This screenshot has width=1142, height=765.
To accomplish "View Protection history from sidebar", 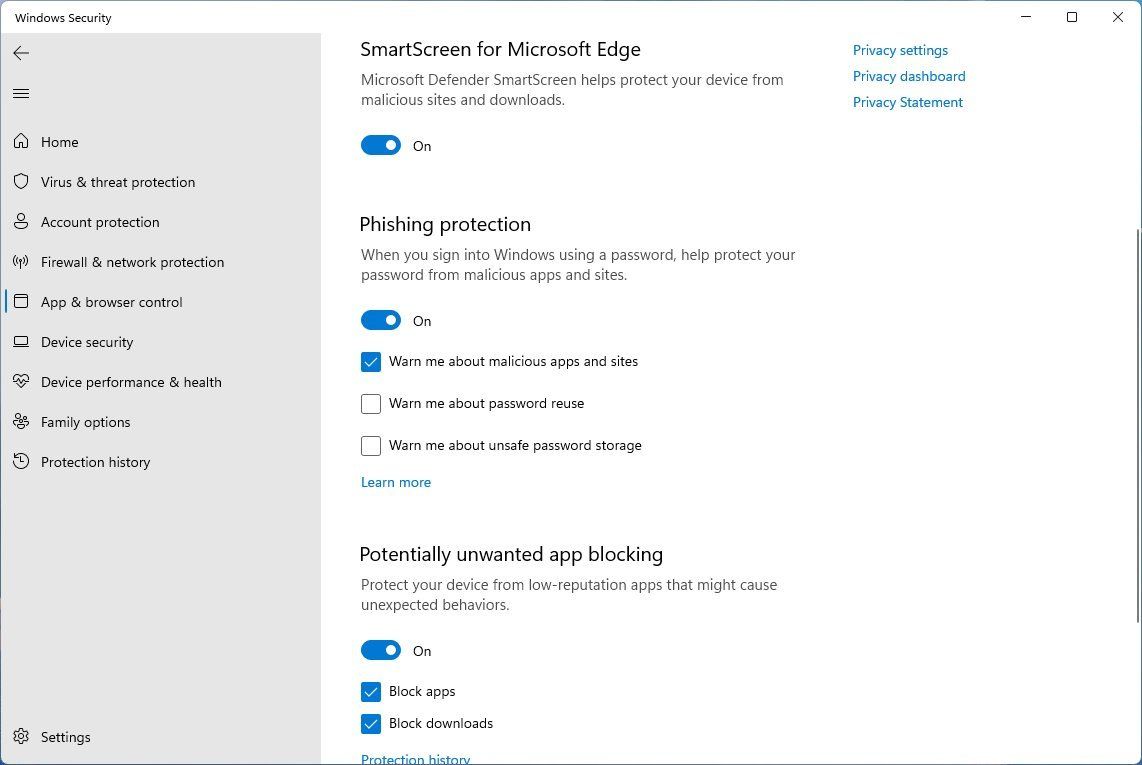I will click(95, 462).
